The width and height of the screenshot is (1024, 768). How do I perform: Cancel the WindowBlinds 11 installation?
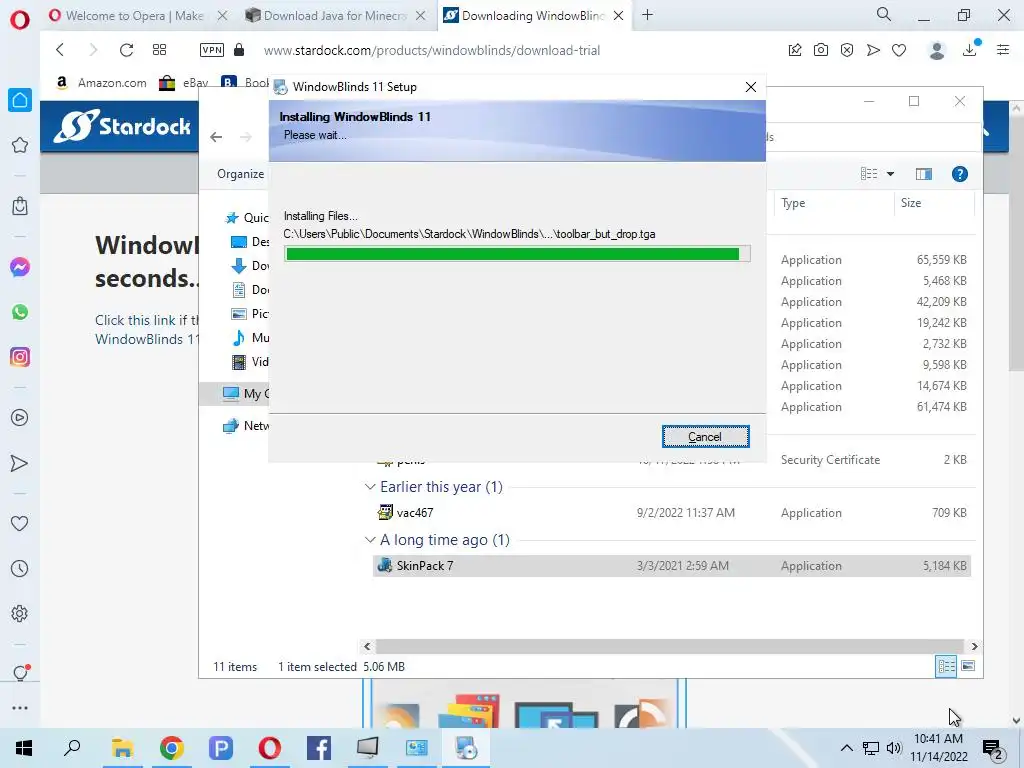click(x=705, y=436)
